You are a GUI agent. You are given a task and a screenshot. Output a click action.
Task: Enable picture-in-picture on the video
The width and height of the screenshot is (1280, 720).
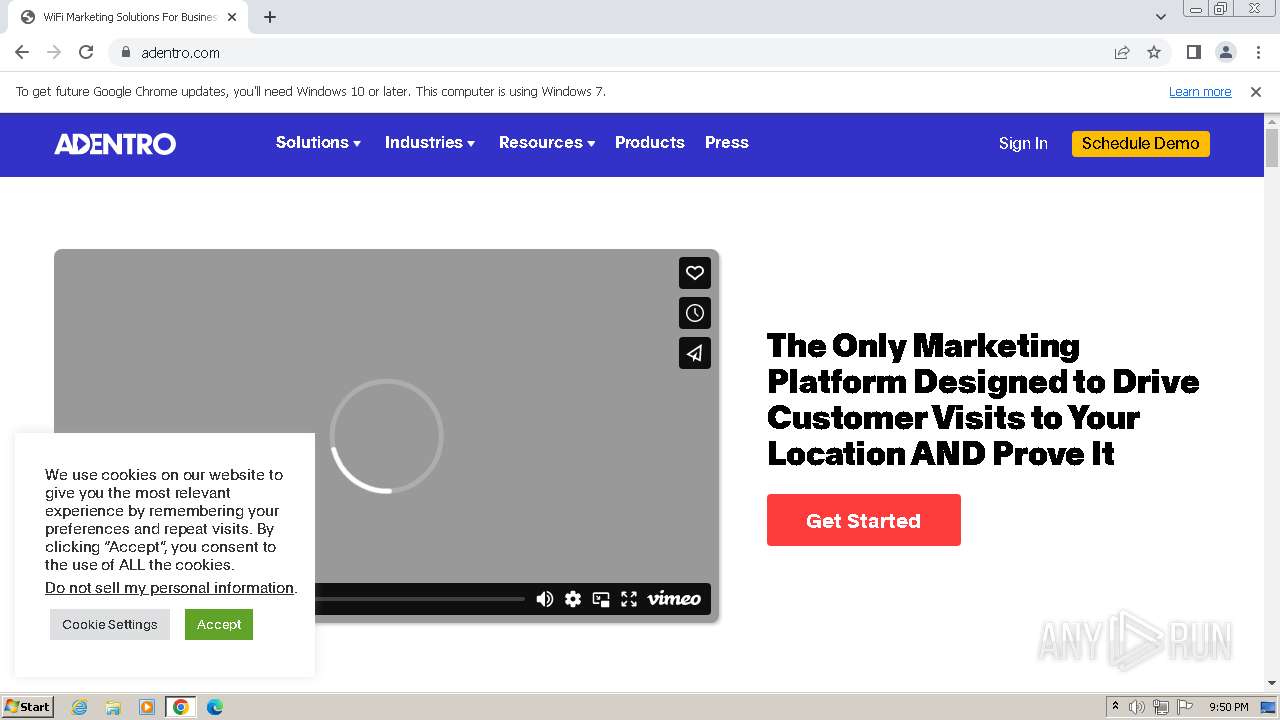[601, 599]
